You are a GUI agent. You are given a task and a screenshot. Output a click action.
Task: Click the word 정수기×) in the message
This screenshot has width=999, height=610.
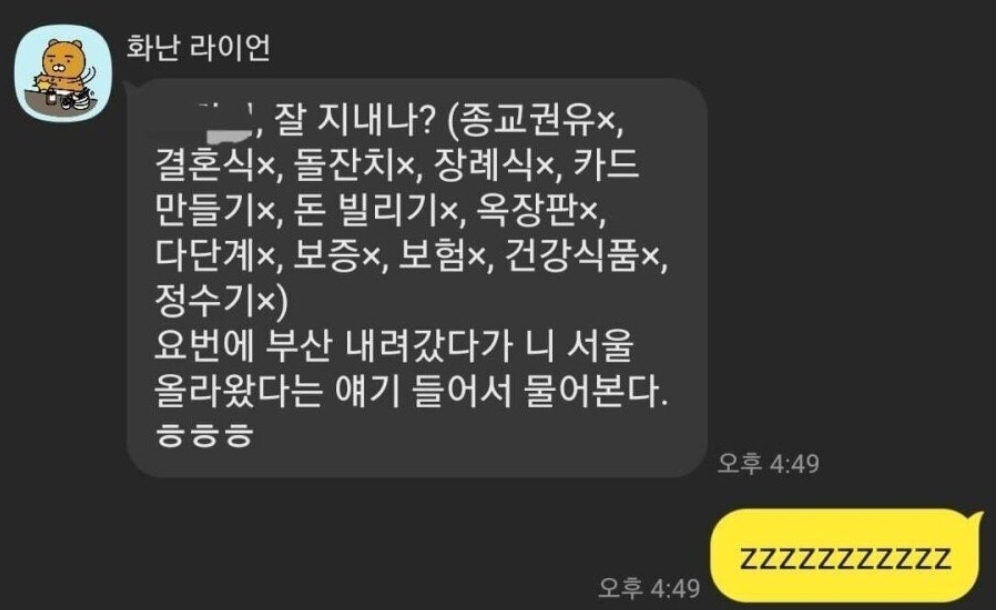[x=221, y=300]
